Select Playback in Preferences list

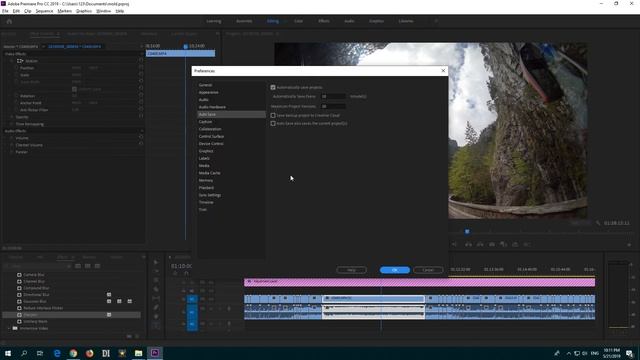point(206,188)
